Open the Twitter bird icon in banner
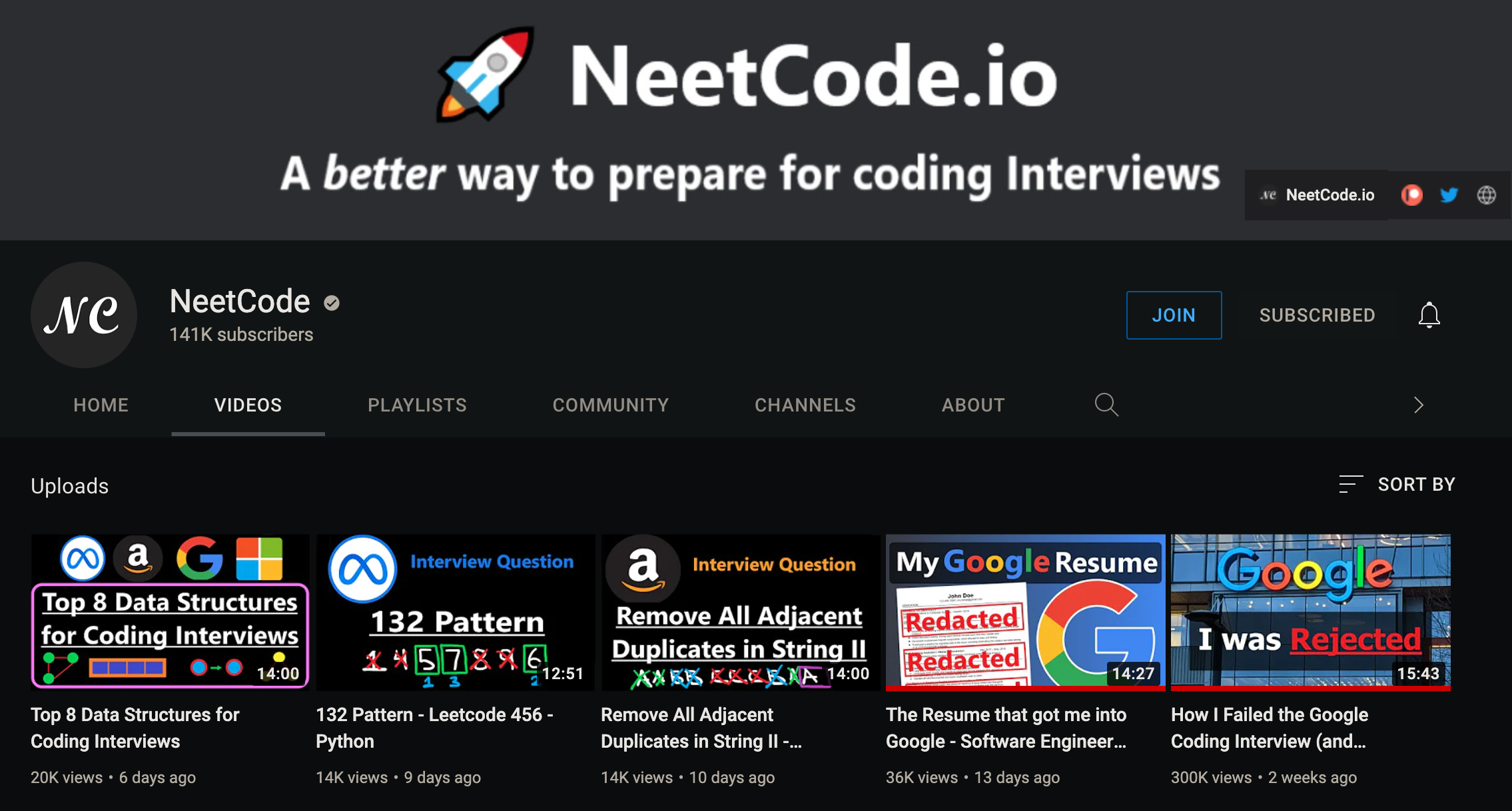This screenshot has width=1512, height=811. point(1449,195)
